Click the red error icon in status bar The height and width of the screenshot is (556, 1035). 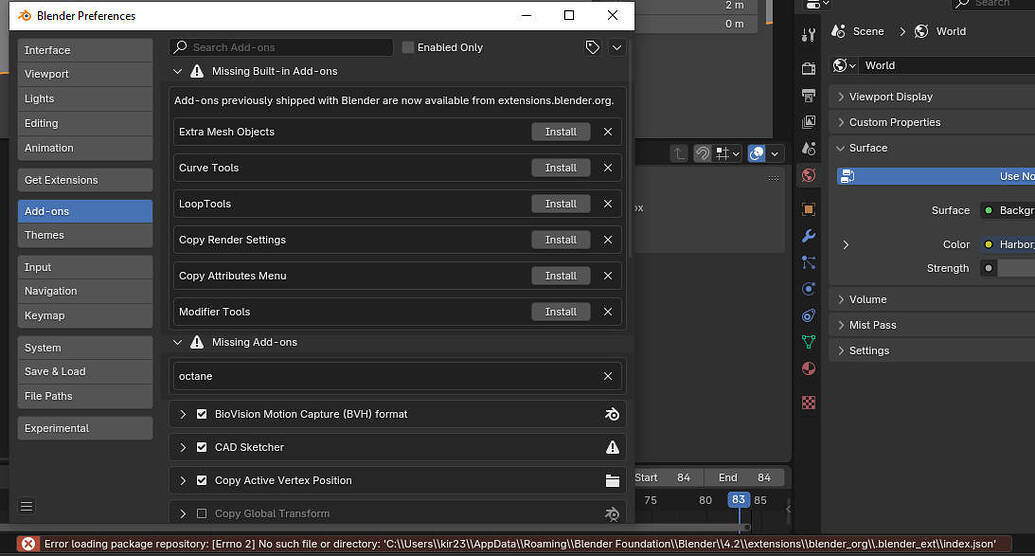28,544
